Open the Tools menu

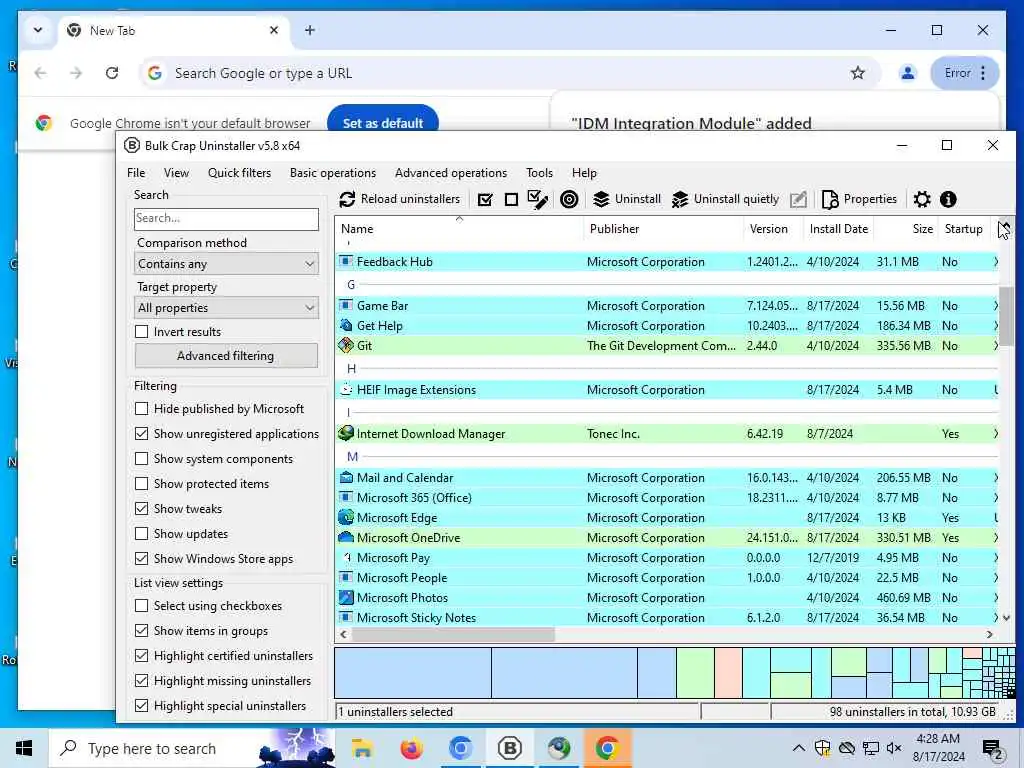pyautogui.click(x=539, y=173)
